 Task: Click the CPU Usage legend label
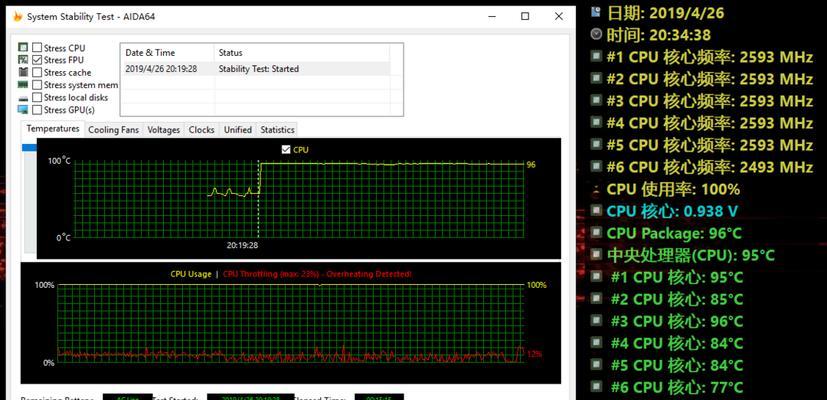[x=190, y=274]
